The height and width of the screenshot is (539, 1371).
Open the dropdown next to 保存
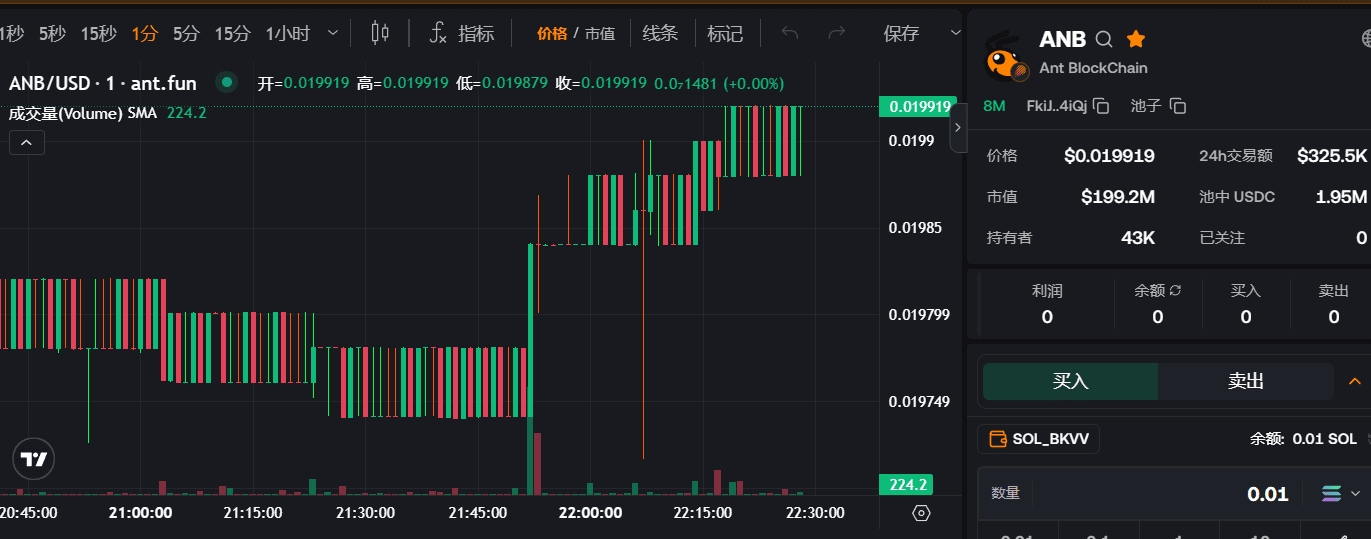point(954,33)
